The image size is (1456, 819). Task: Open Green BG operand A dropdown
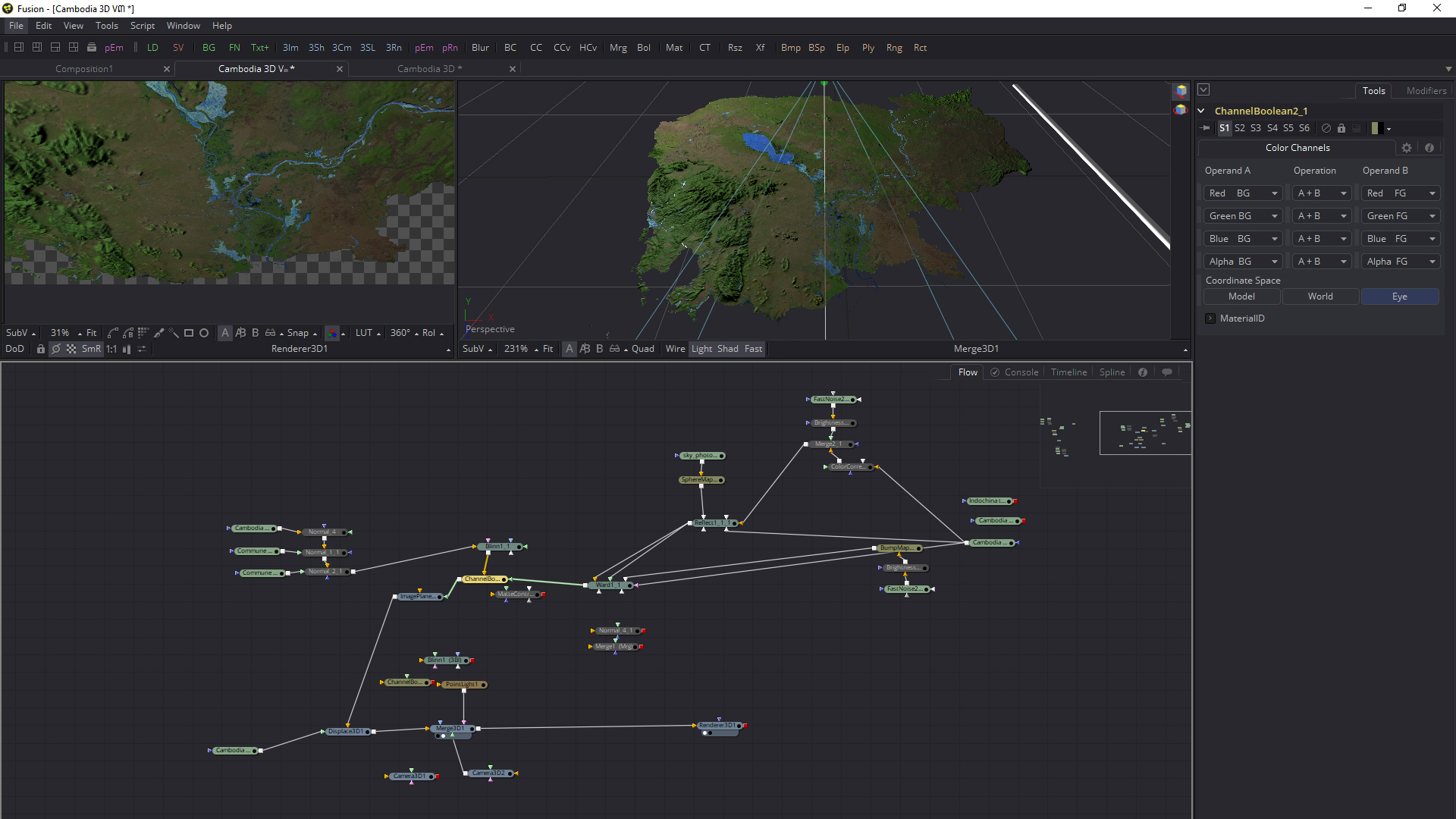(x=1243, y=216)
